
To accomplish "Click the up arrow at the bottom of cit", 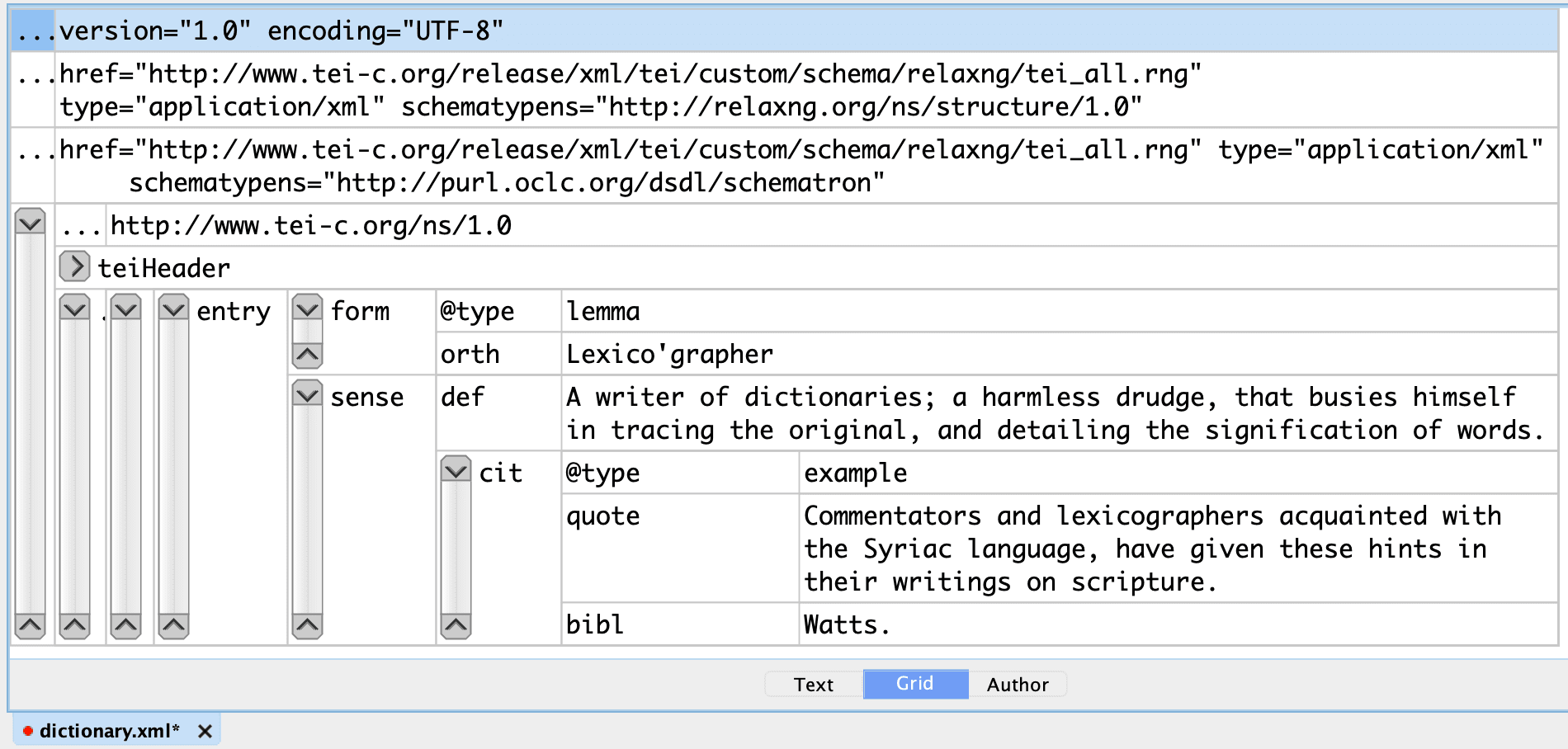I will [x=456, y=626].
